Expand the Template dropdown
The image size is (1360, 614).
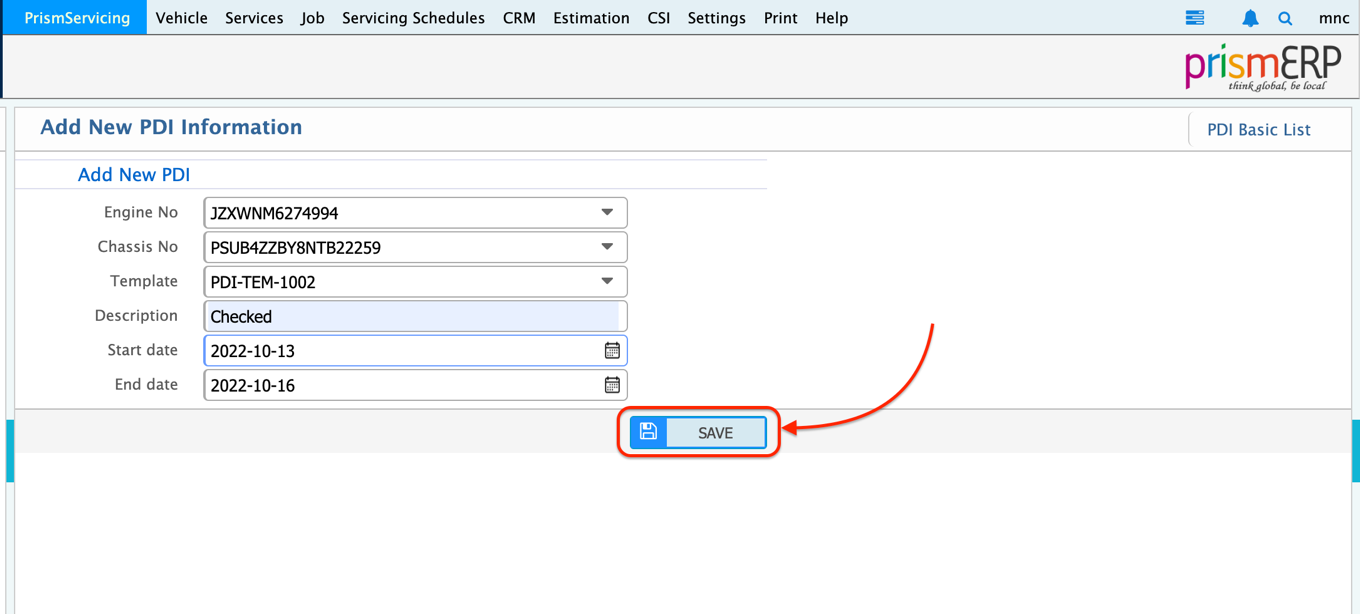(x=607, y=282)
